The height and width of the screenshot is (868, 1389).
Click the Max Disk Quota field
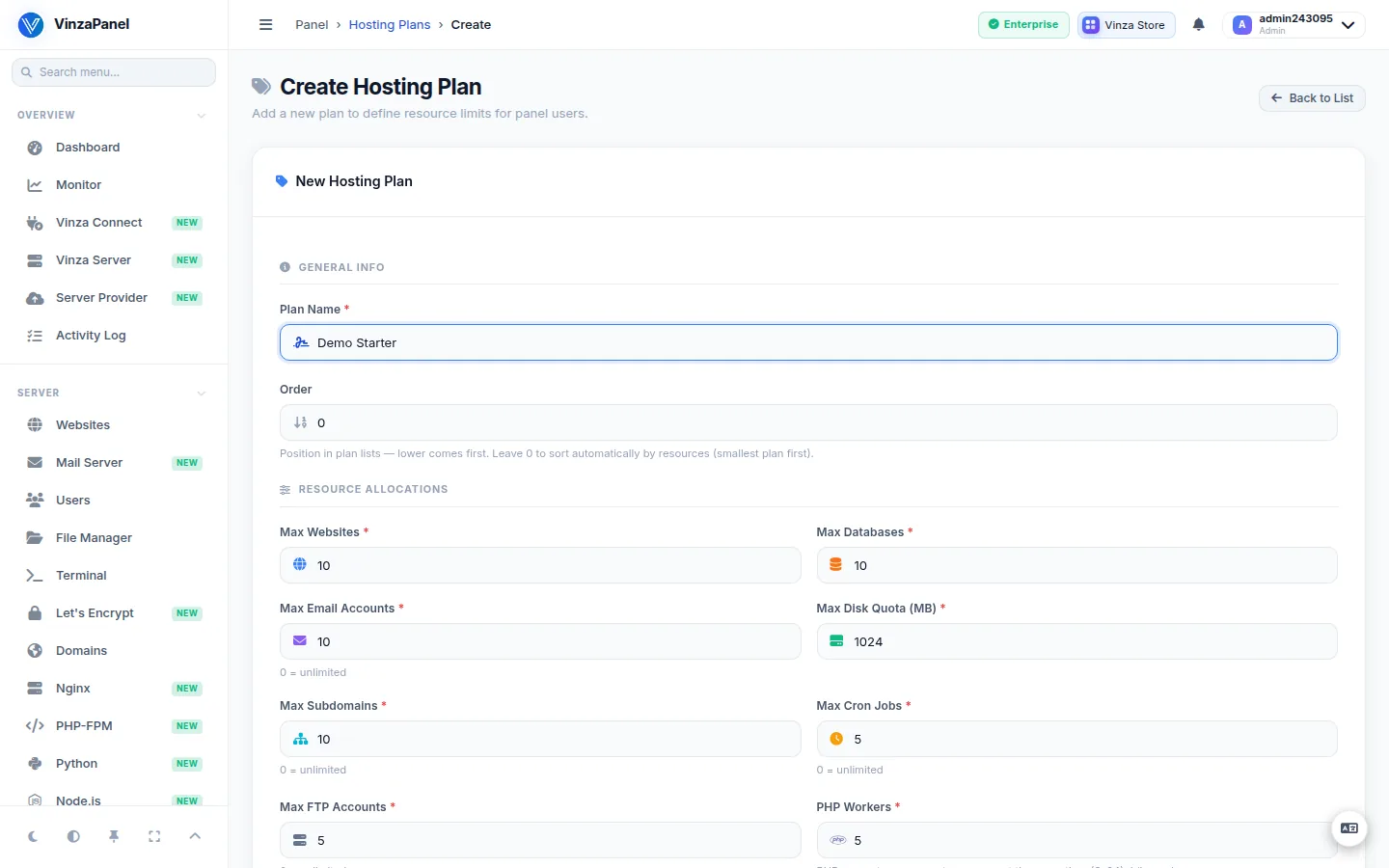click(x=1076, y=641)
